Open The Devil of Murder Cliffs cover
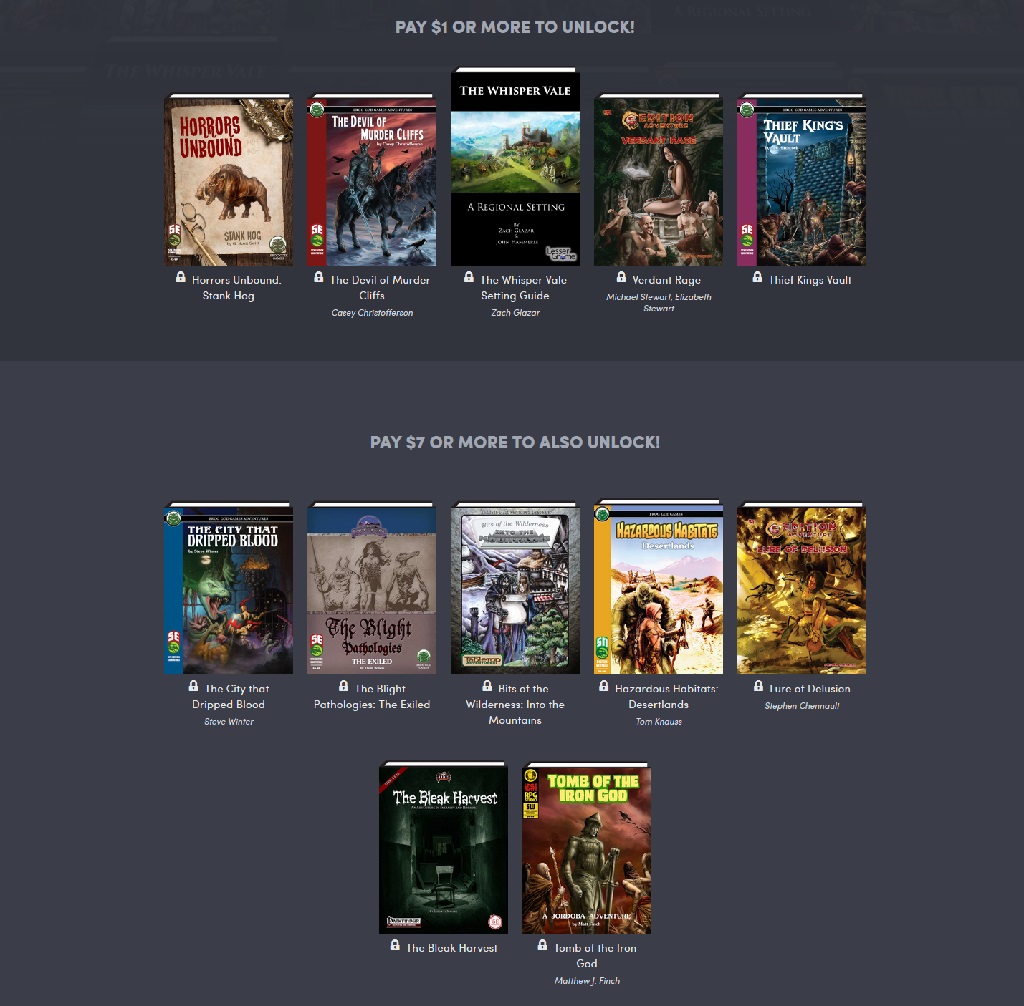The width and height of the screenshot is (1024, 1006). pyautogui.click(x=372, y=180)
